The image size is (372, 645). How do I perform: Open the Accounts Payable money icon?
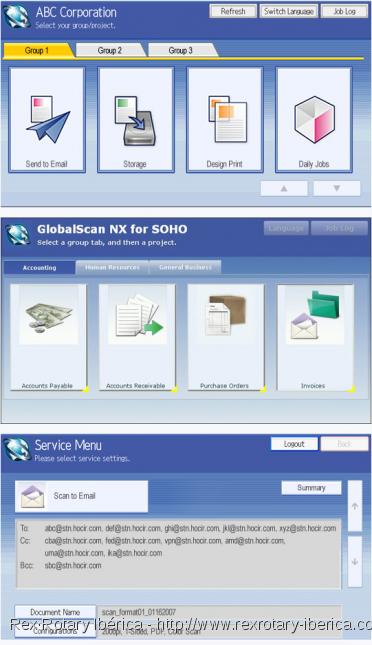(x=49, y=315)
